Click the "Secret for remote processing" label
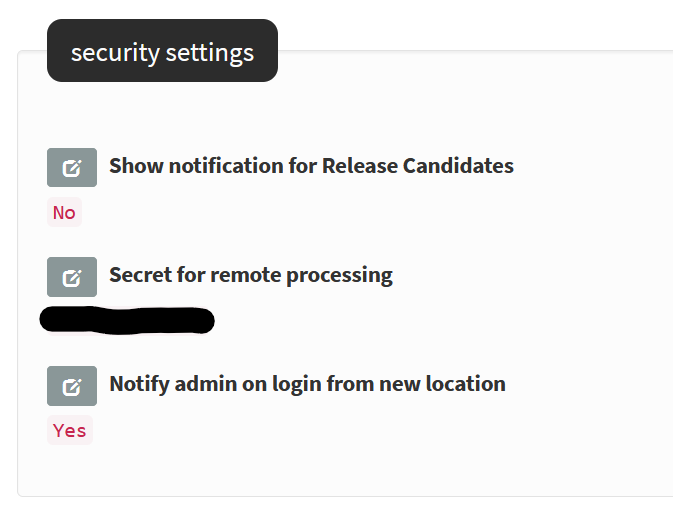This screenshot has height=511, width=673. (250, 275)
